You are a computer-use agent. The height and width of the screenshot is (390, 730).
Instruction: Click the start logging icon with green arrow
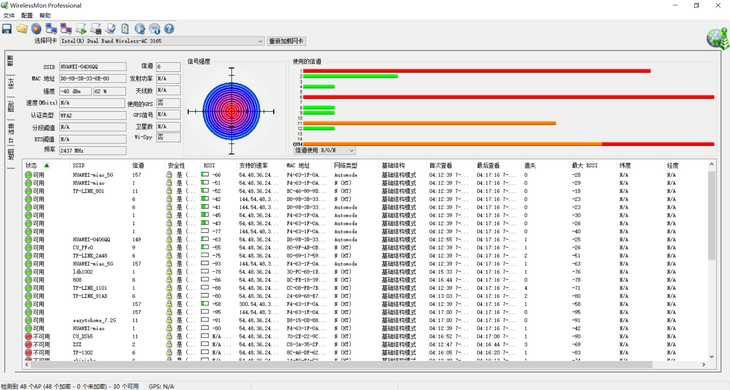pos(81,29)
